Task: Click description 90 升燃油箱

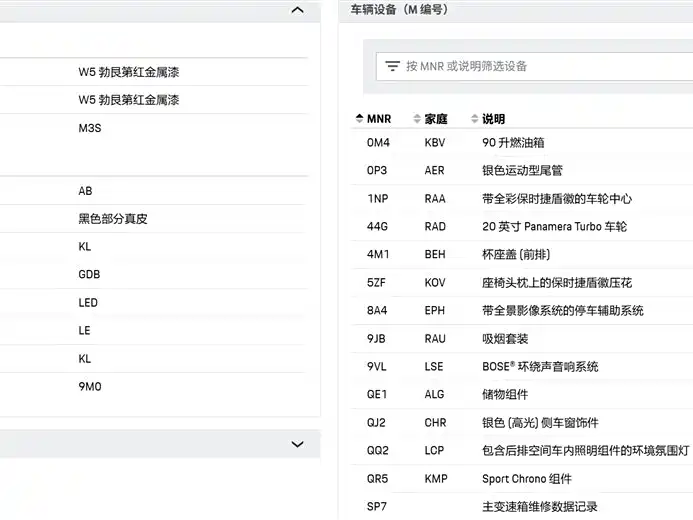Action: (x=513, y=143)
